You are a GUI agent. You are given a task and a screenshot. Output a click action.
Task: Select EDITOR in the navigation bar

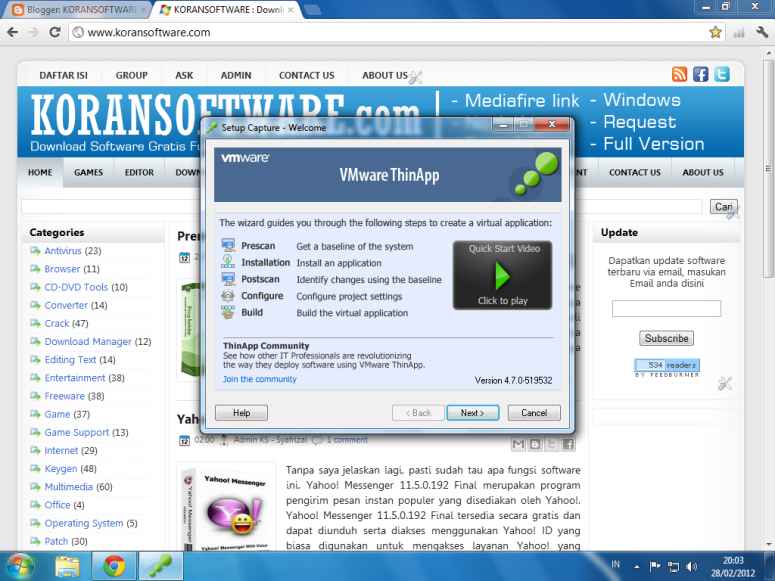(139, 172)
